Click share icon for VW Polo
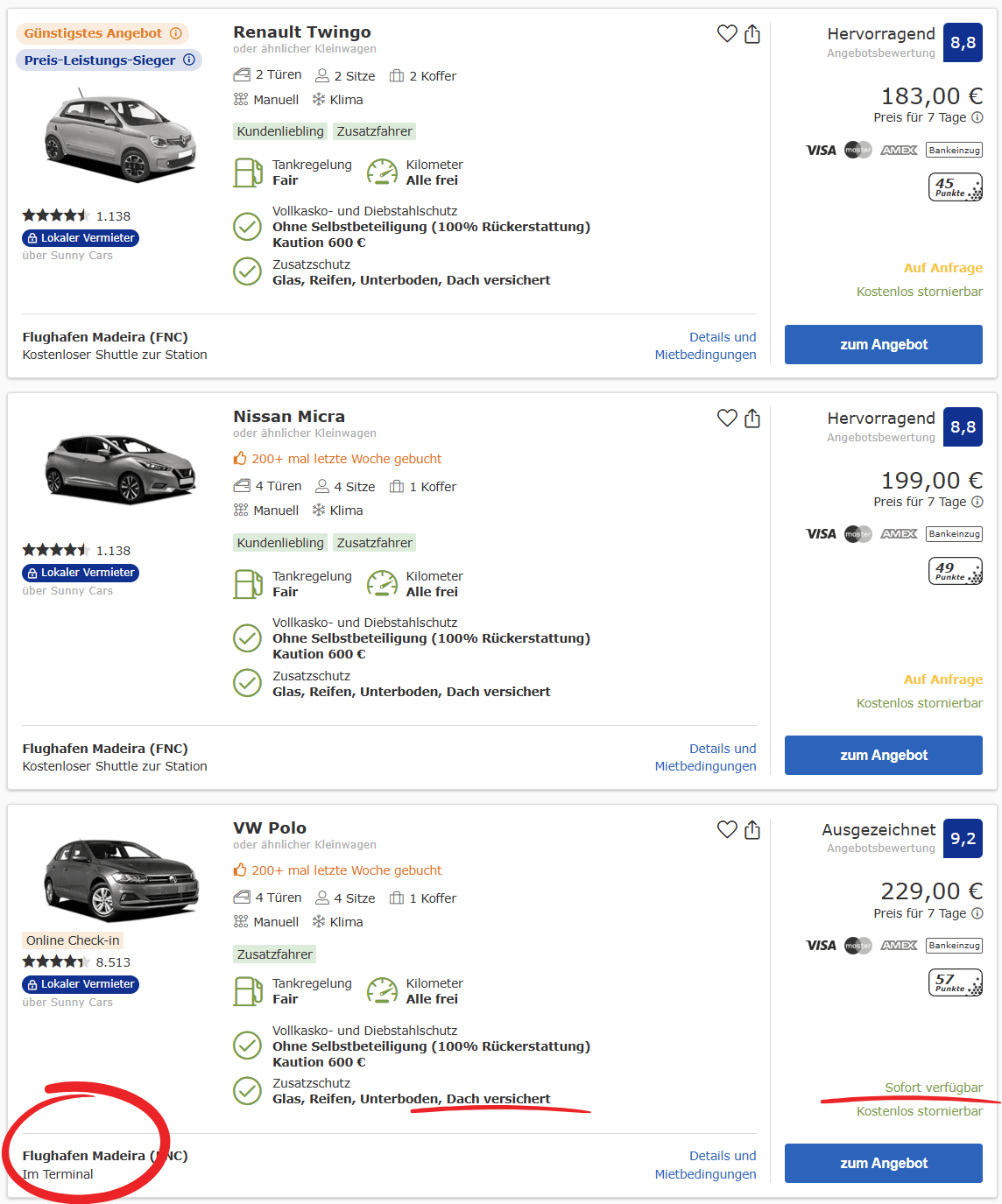The width and height of the screenshot is (1002, 1204). [752, 829]
